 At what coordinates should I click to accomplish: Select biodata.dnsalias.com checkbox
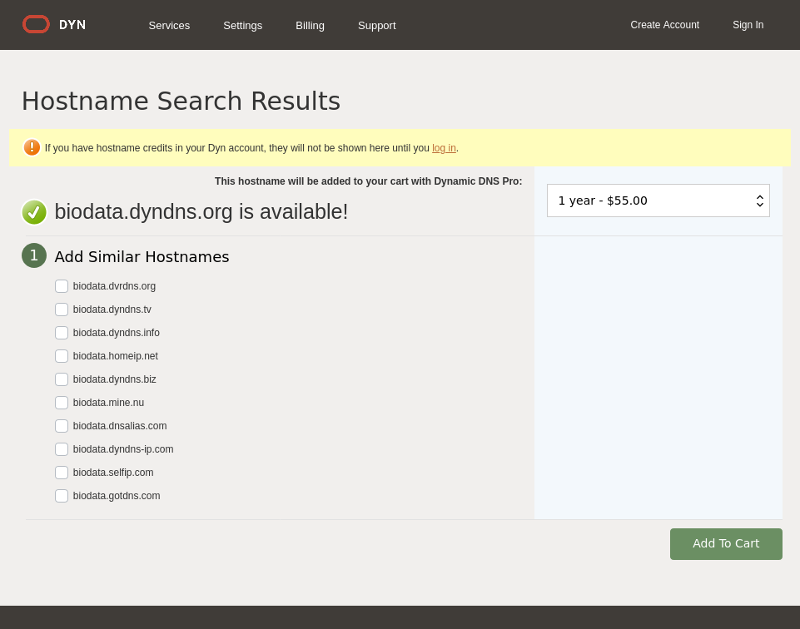pos(61,426)
